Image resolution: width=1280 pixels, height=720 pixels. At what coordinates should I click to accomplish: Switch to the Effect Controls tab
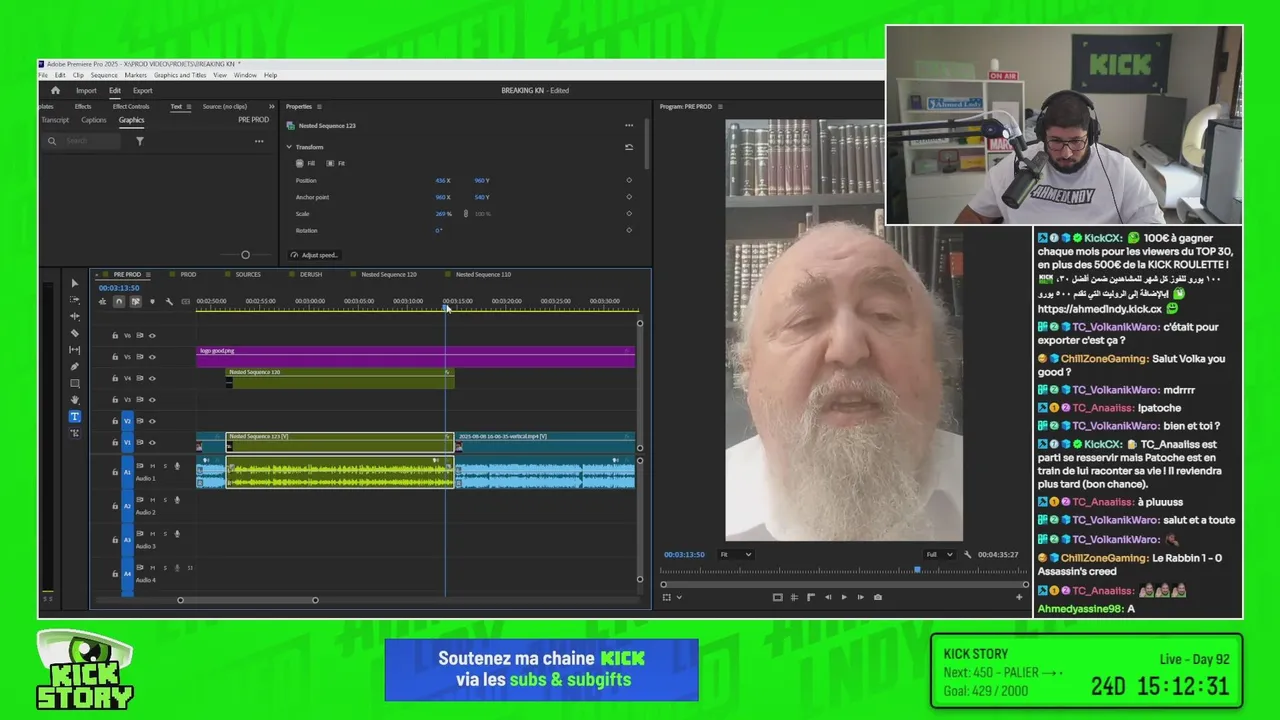(x=131, y=106)
